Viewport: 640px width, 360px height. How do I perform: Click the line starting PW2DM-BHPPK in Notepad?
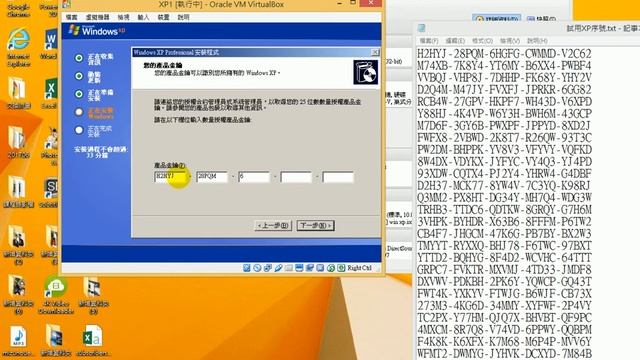click(504, 149)
